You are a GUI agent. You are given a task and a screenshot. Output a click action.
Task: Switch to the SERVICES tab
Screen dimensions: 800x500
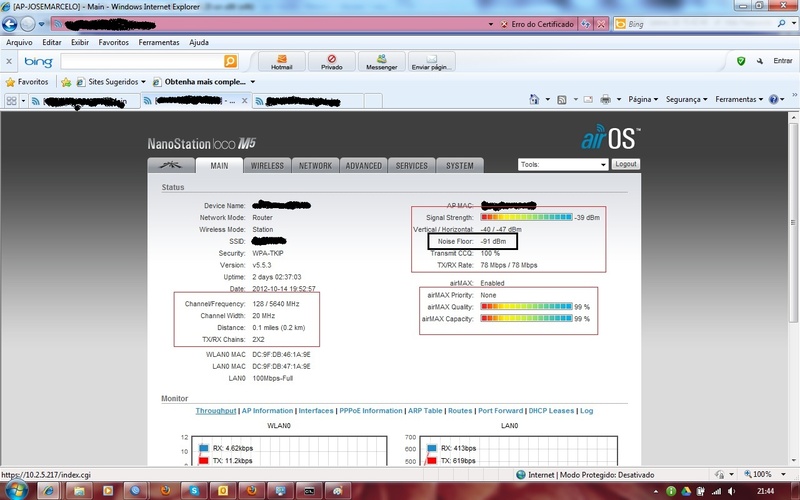pos(411,166)
